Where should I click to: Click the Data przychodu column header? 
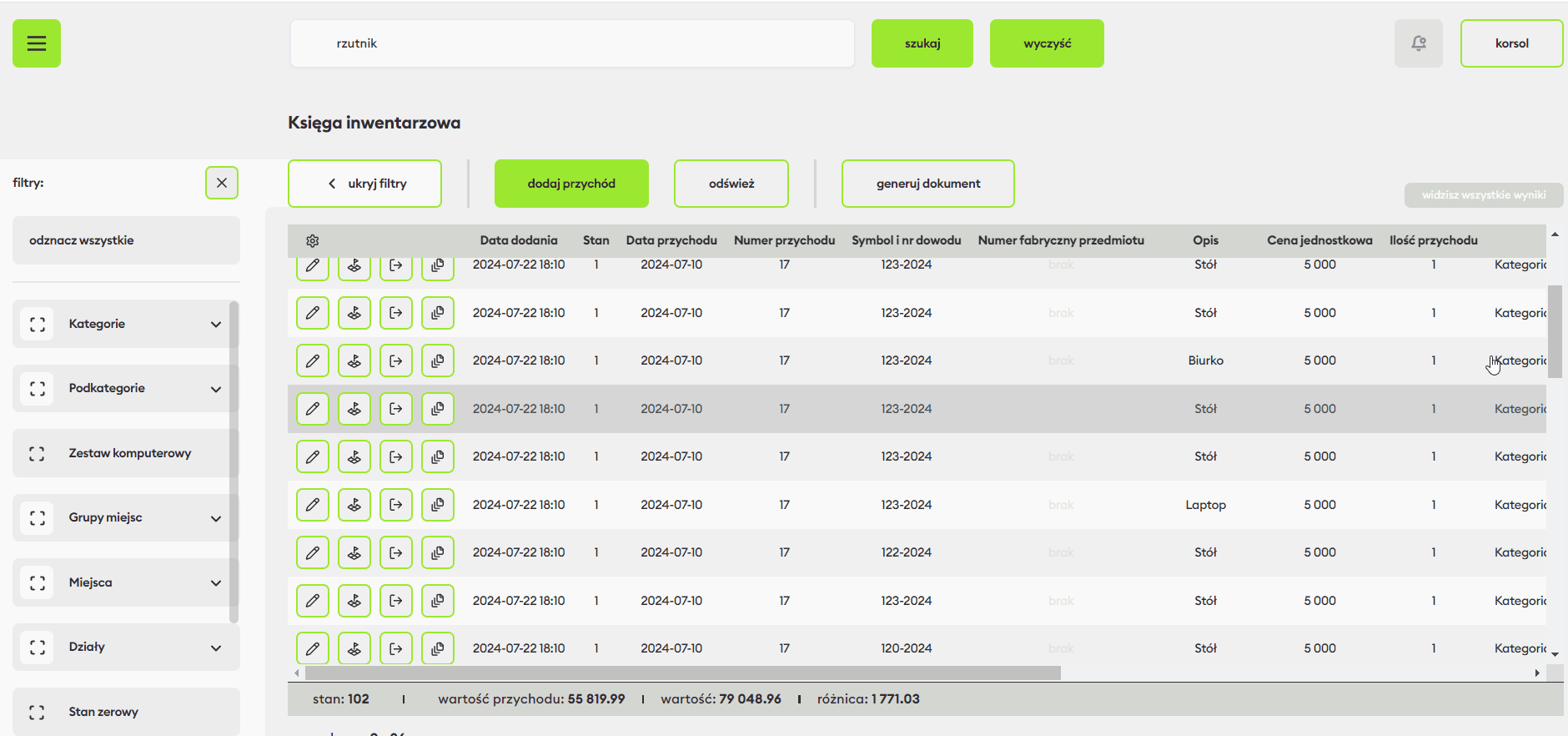pyautogui.click(x=671, y=240)
